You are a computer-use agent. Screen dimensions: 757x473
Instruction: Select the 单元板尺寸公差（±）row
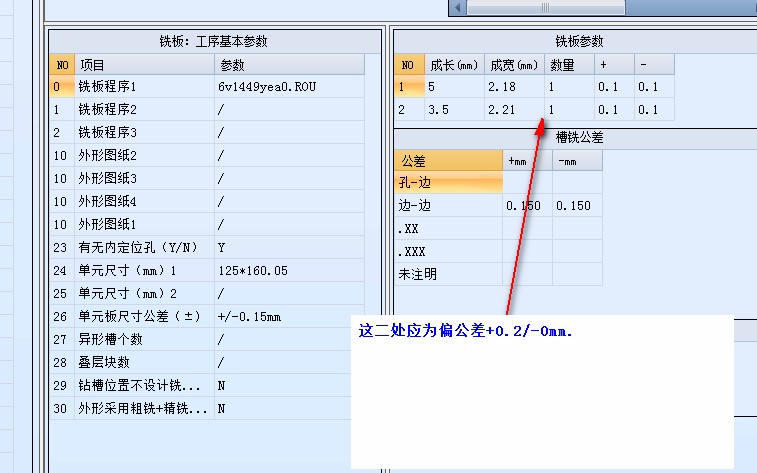pyautogui.click(x=207, y=317)
